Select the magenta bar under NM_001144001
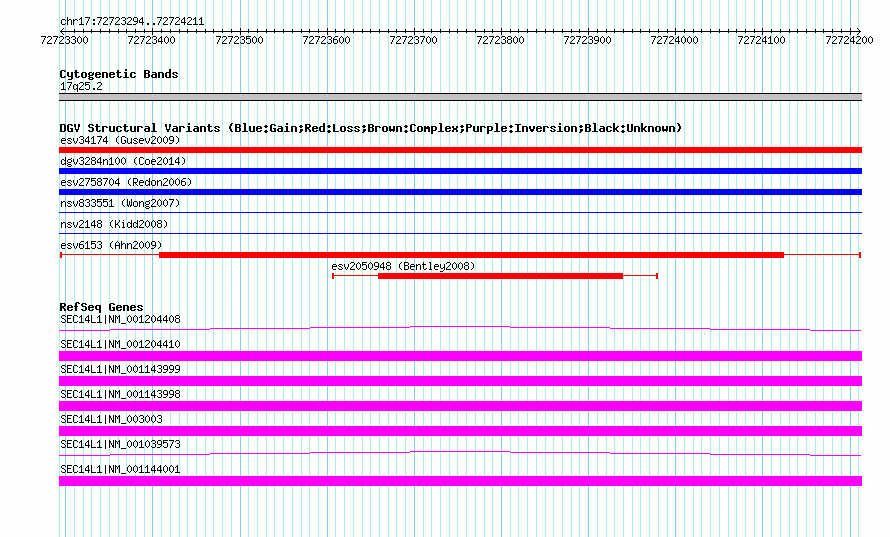Screen dimensions: 890x537 click(x=460, y=481)
